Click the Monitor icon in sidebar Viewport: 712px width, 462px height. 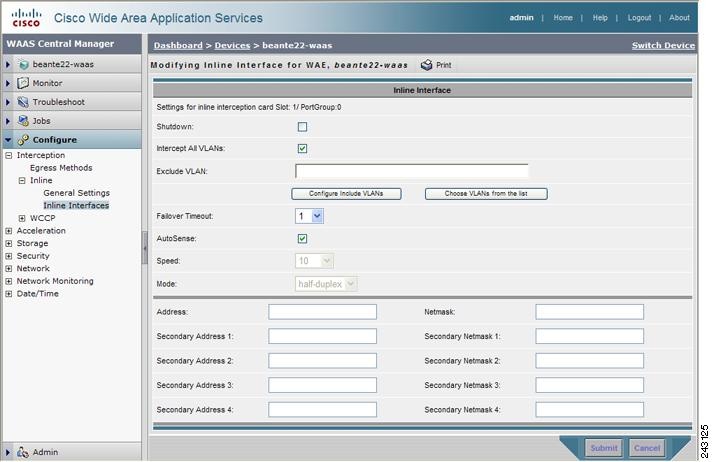(23, 83)
